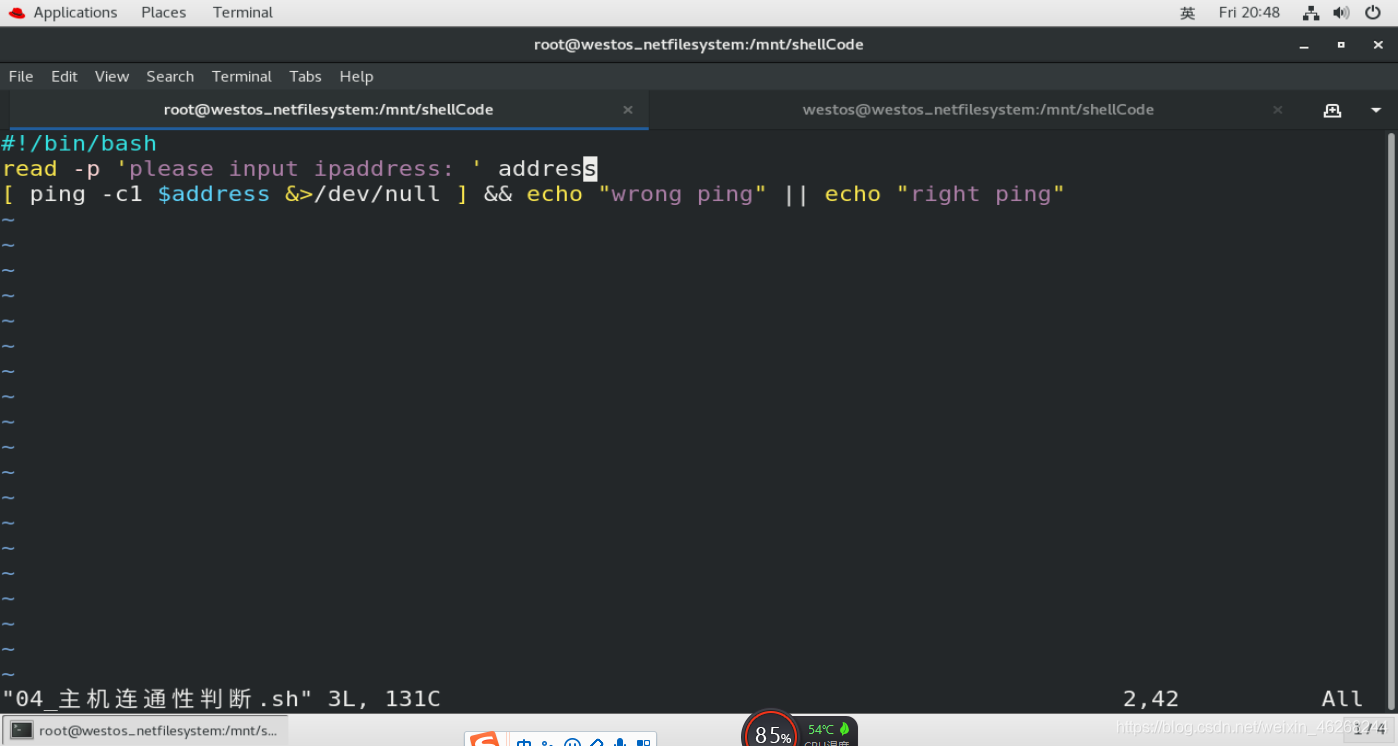1398x746 pixels.
Task: Open the Search menu
Action: coord(170,76)
